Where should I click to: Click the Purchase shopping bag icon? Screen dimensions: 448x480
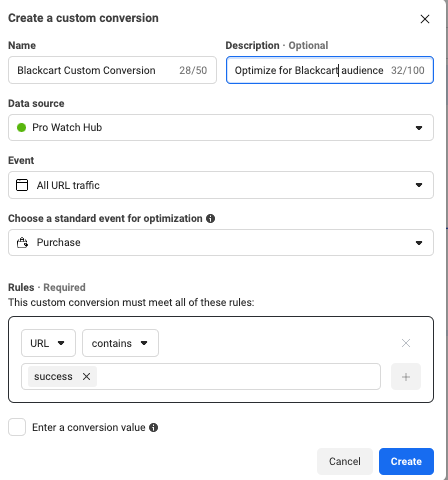pos(22,242)
